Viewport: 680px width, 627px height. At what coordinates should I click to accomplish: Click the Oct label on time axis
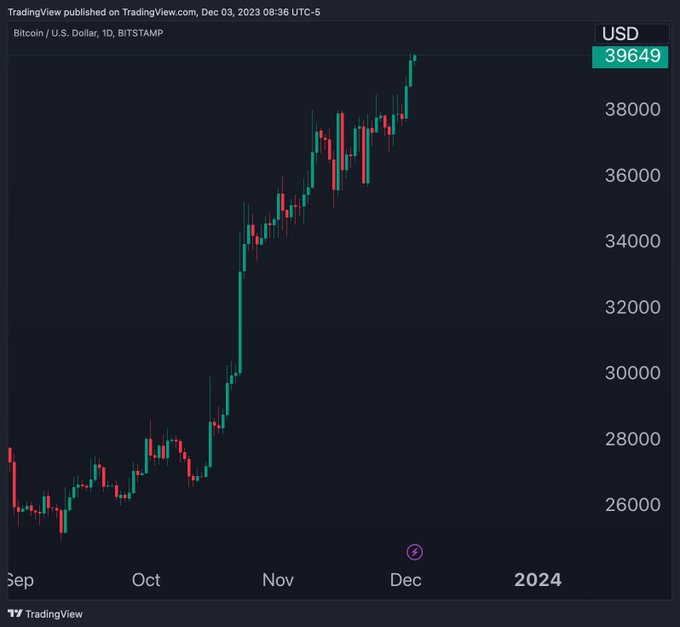146,580
